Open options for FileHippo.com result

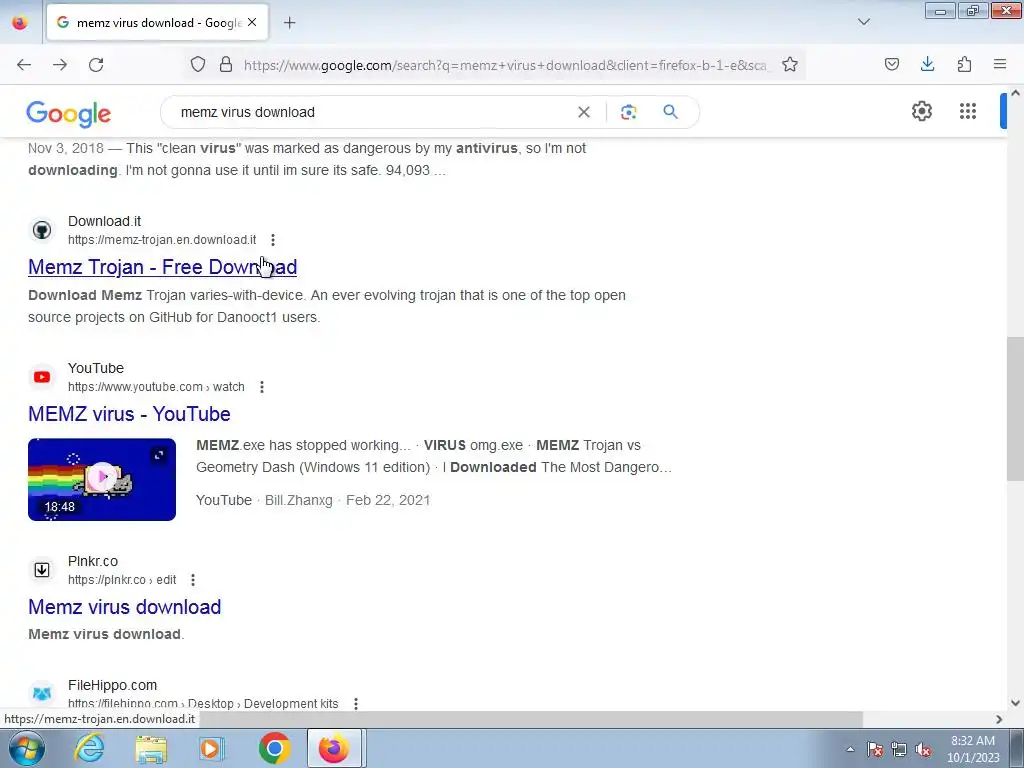coord(356,703)
